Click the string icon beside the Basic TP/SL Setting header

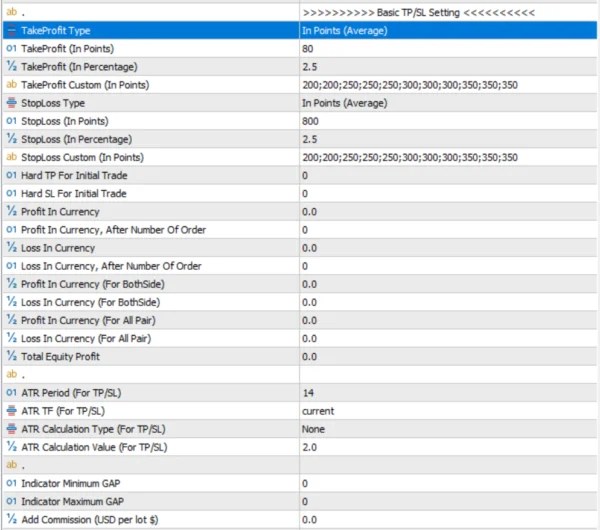[x=12, y=12]
